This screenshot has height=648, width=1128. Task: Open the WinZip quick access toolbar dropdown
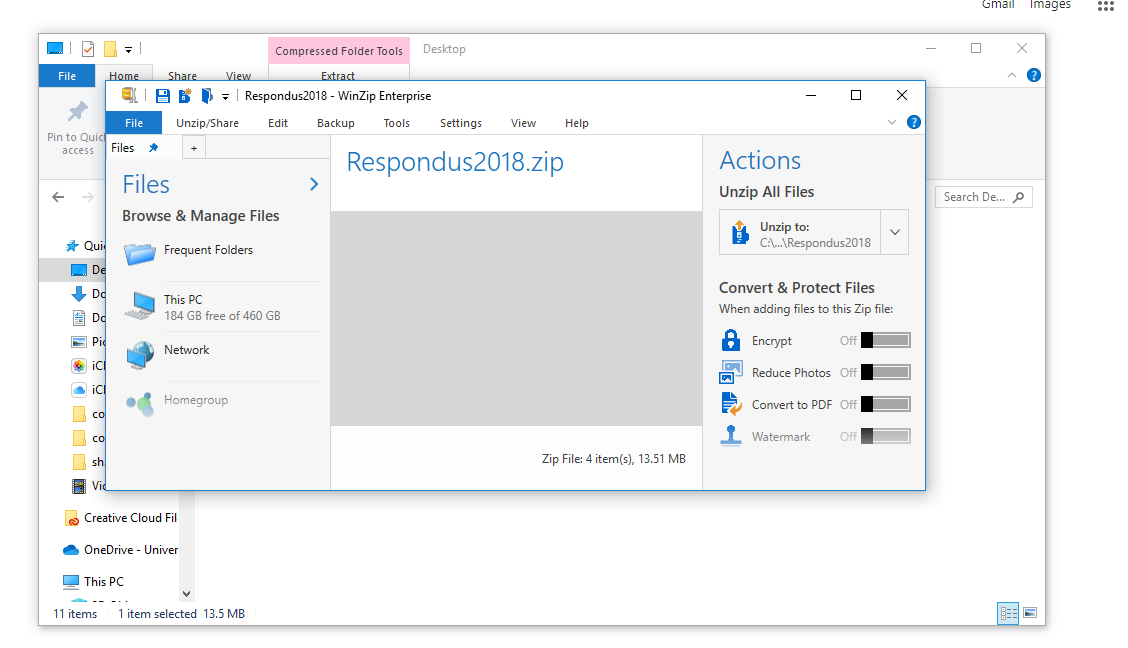[x=225, y=96]
